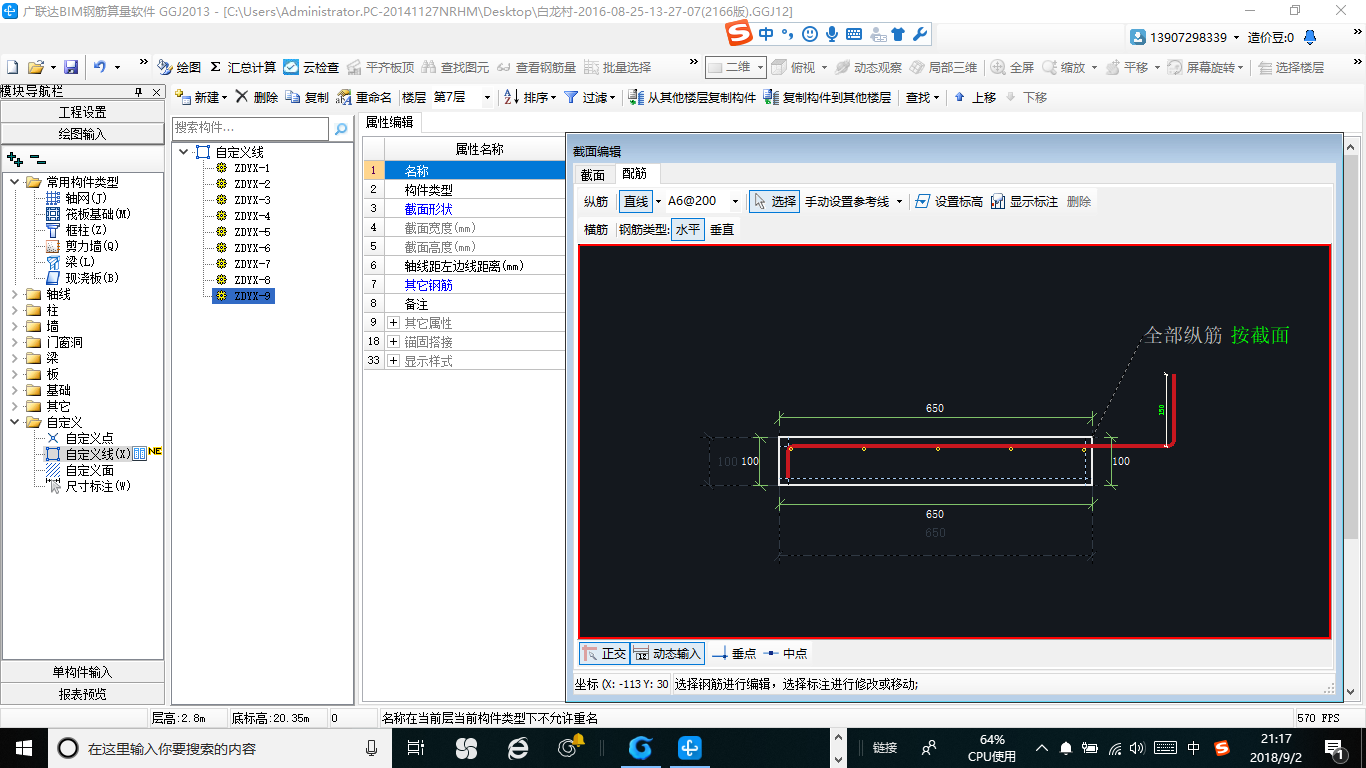Move component up with 上移
This screenshot has height=768, width=1366.
pyautogui.click(x=975, y=97)
